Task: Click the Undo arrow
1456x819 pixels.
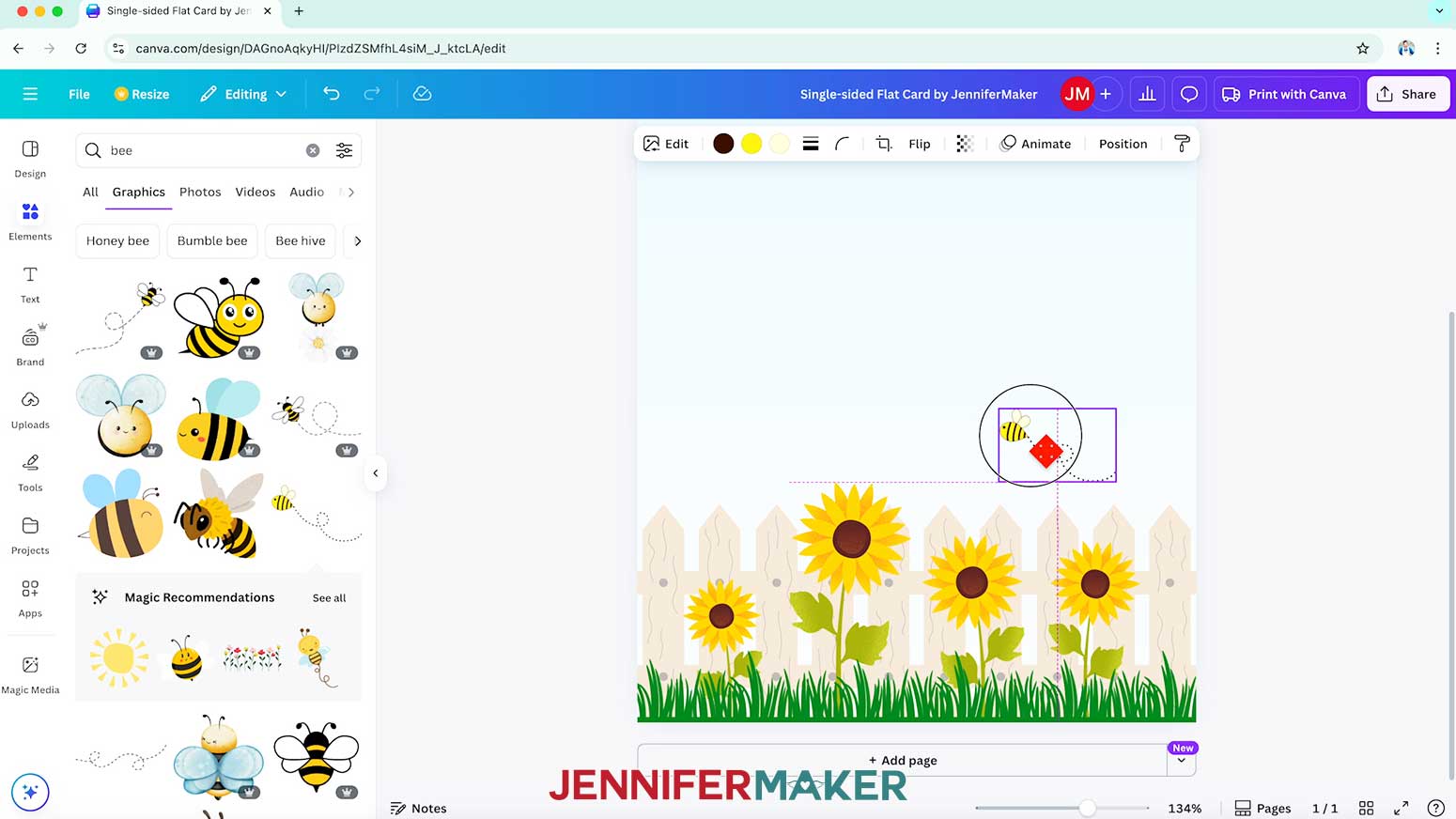Action: pyautogui.click(x=331, y=93)
